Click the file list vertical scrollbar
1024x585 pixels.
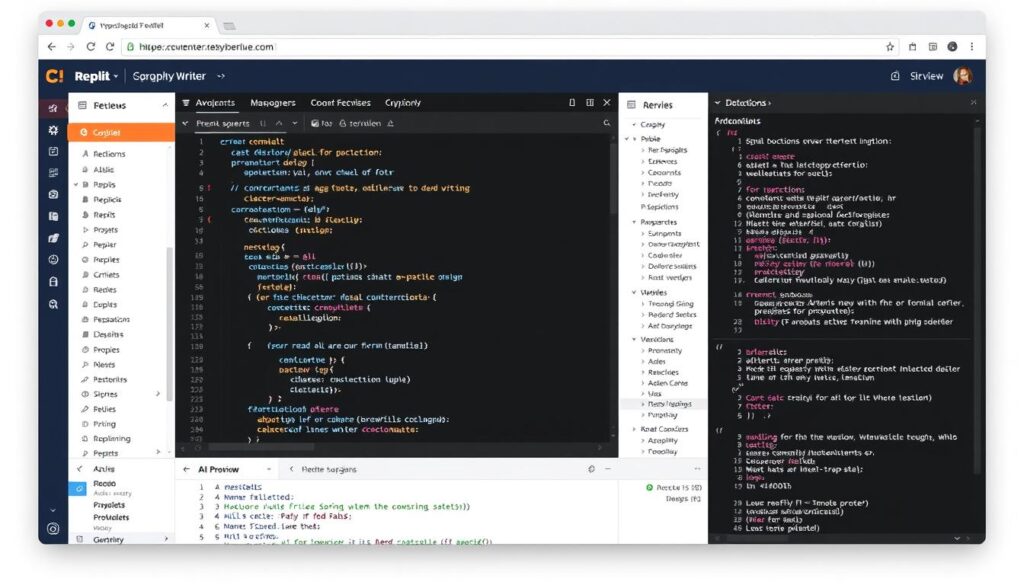[170, 323]
